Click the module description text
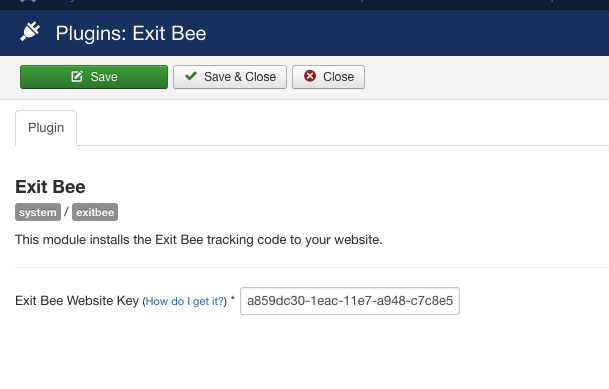609x389 pixels. pos(199,240)
